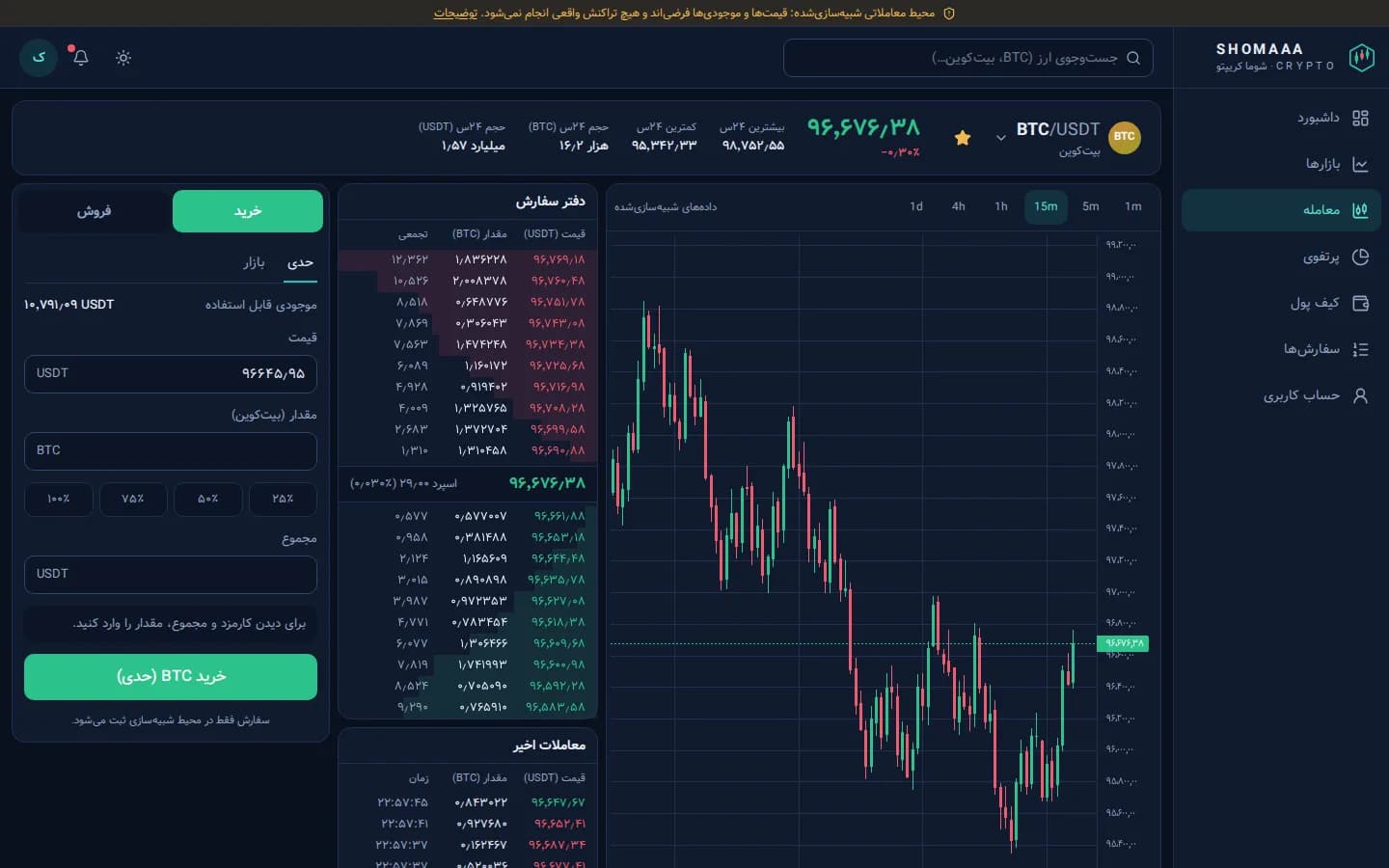Open the notifications bell icon
This screenshot has height=868, width=1389.
pyautogui.click(x=81, y=58)
